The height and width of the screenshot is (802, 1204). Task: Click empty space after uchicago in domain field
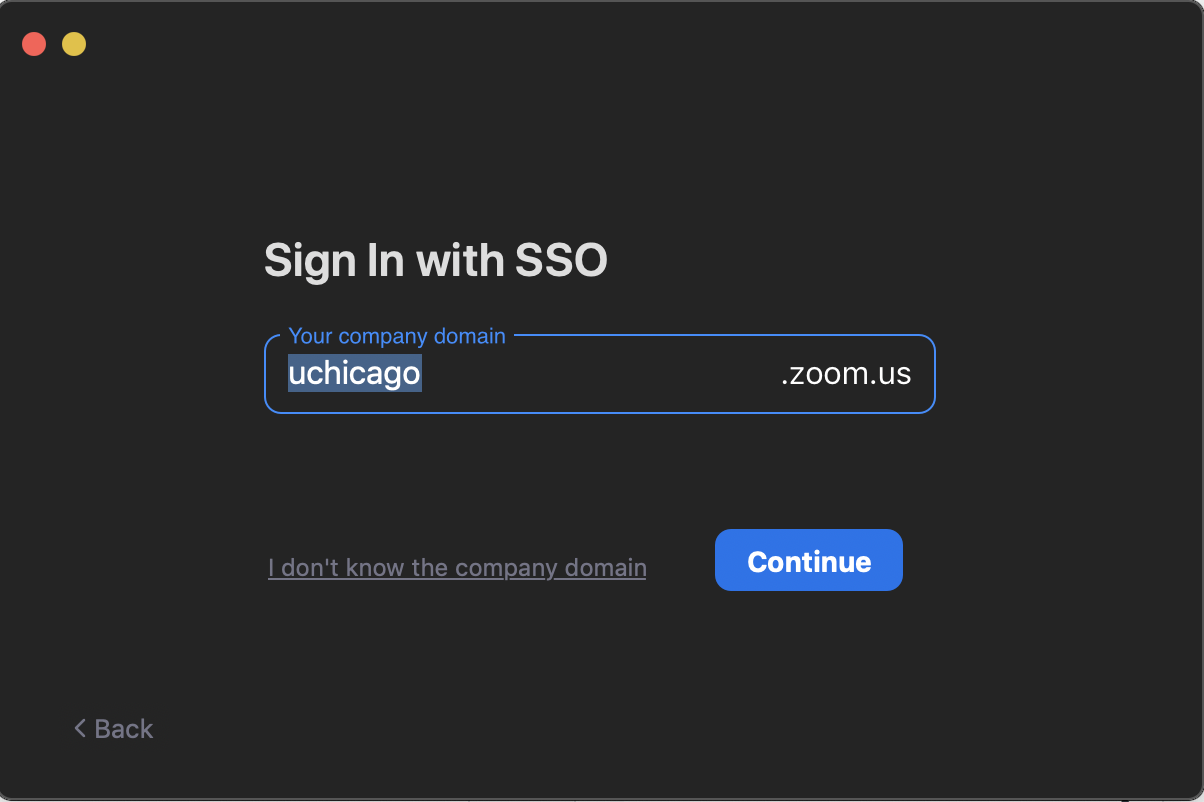point(600,374)
